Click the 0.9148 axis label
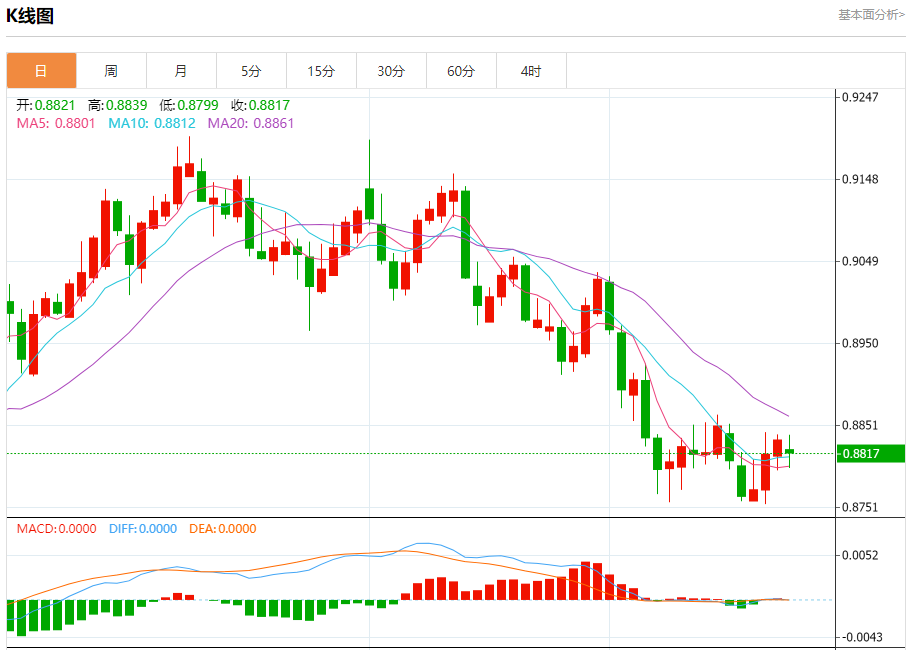The height and width of the screenshot is (650, 910). [860, 179]
